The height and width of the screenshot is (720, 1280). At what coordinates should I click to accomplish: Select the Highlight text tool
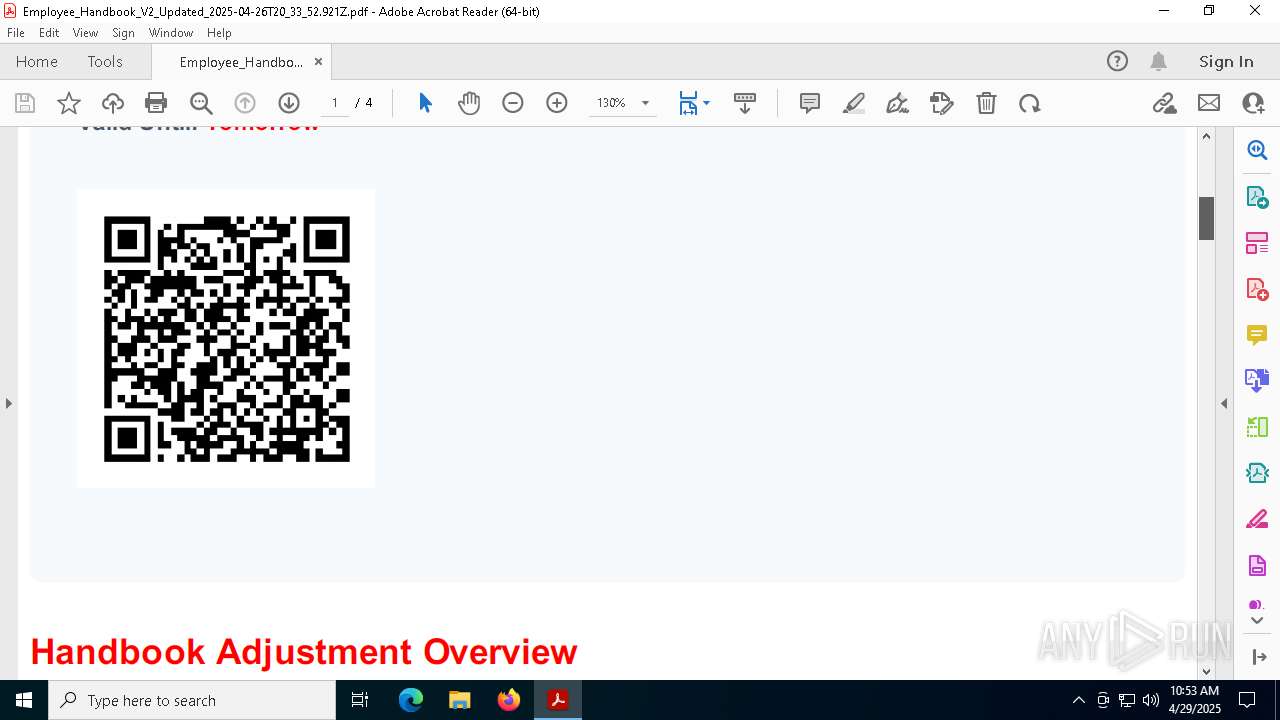tap(854, 103)
